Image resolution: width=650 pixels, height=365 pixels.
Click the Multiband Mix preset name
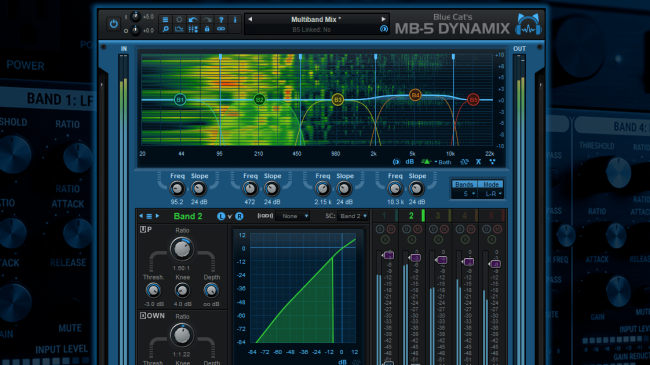click(316, 19)
